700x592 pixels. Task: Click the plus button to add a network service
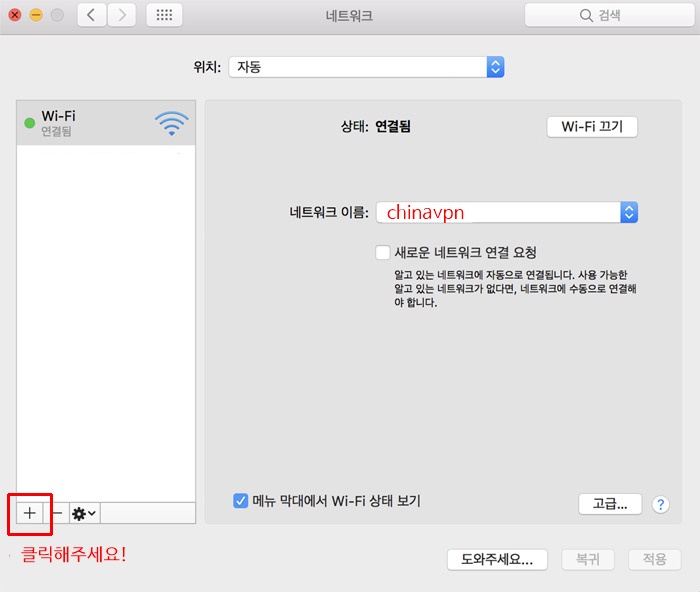pyautogui.click(x=29, y=513)
